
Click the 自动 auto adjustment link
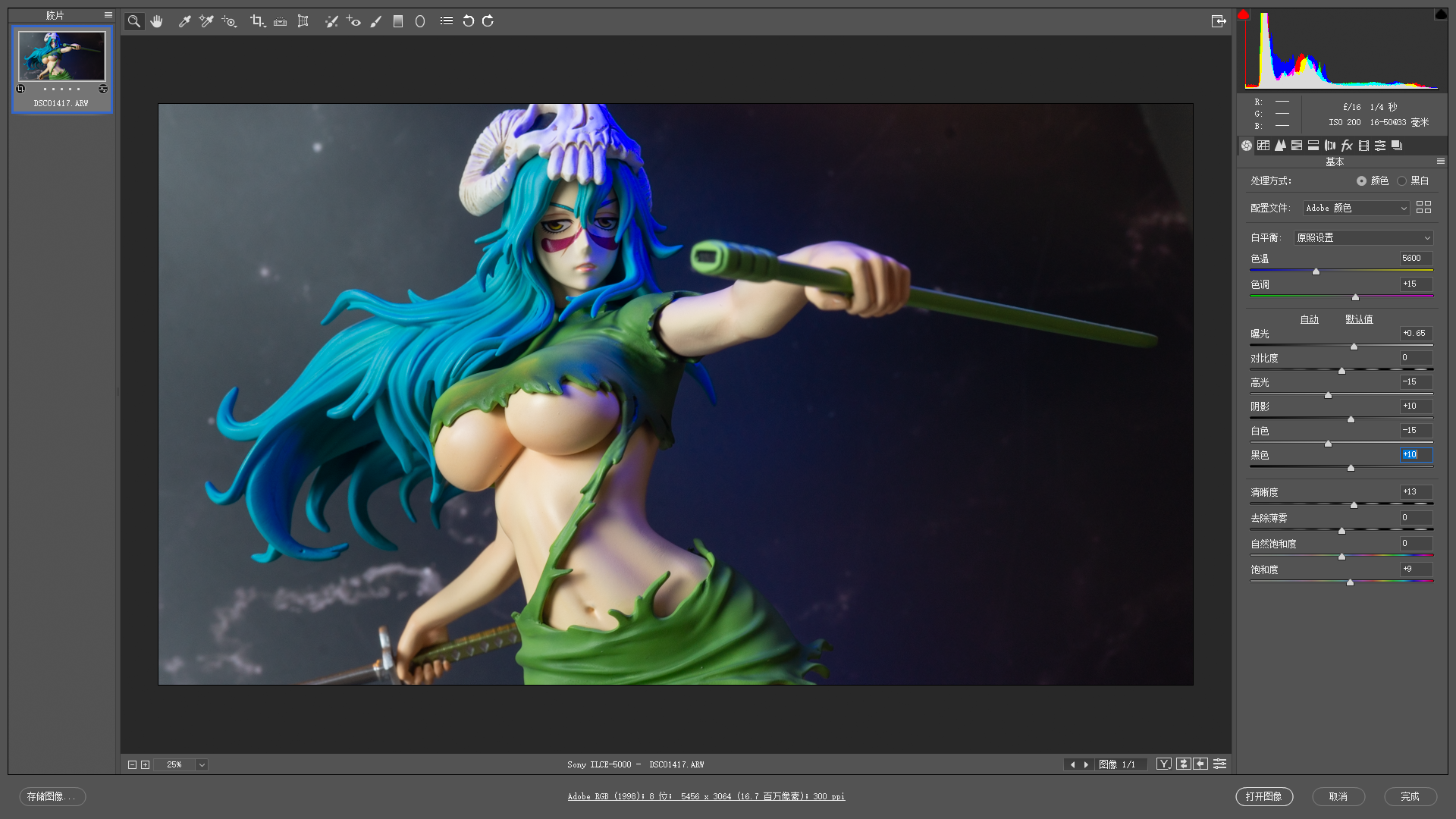coord(1309,319)
